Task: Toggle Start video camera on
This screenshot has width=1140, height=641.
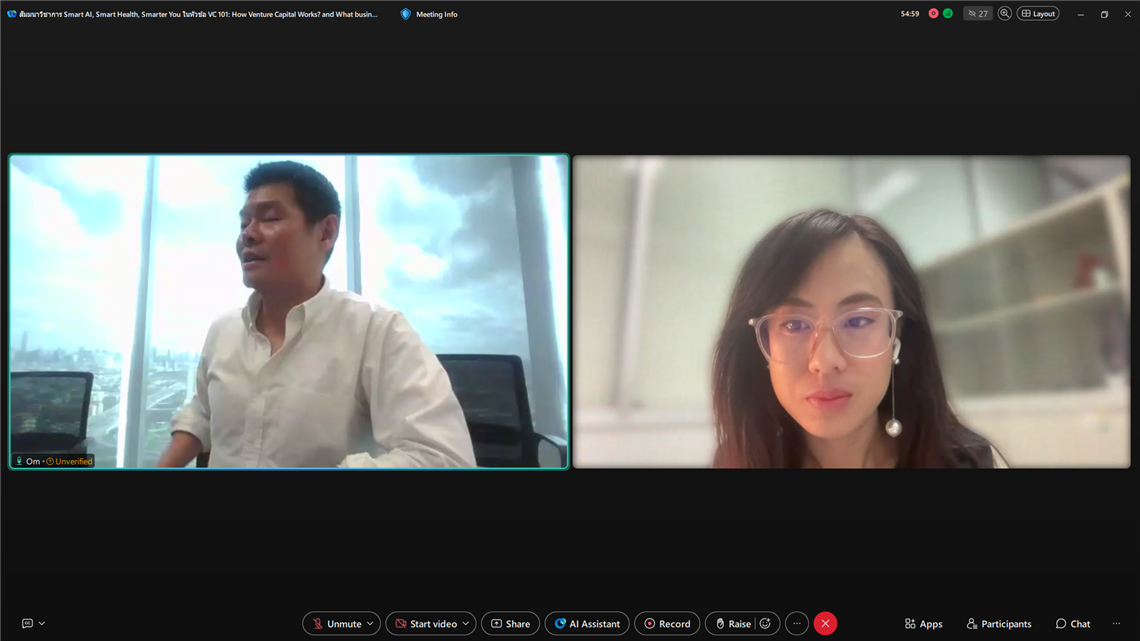Action: pos(424,624)
